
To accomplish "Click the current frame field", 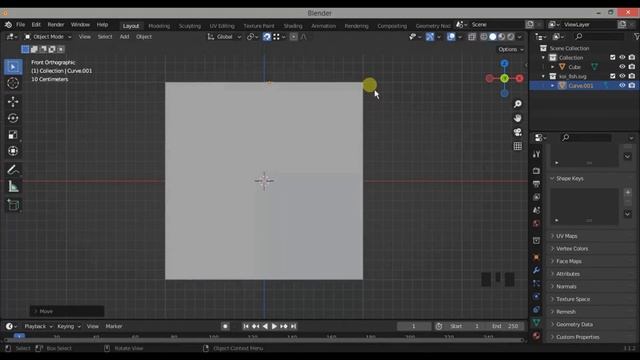I will (413, 326).
